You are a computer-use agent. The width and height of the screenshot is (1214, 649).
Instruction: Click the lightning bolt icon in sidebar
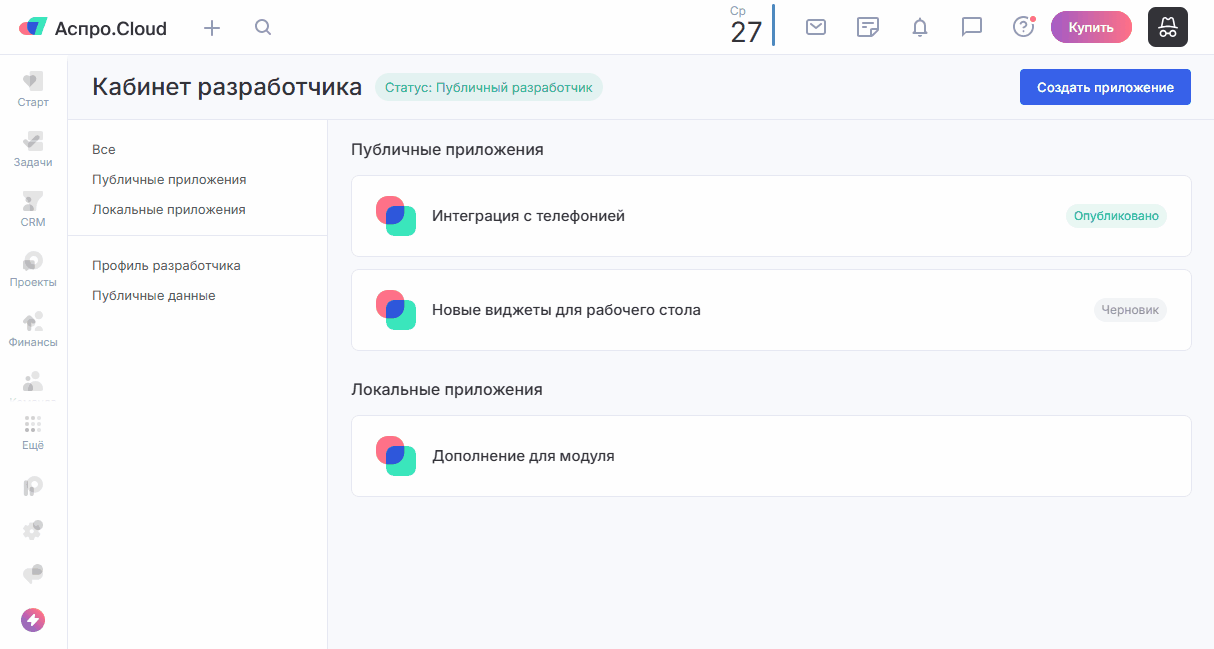[33, 620]
